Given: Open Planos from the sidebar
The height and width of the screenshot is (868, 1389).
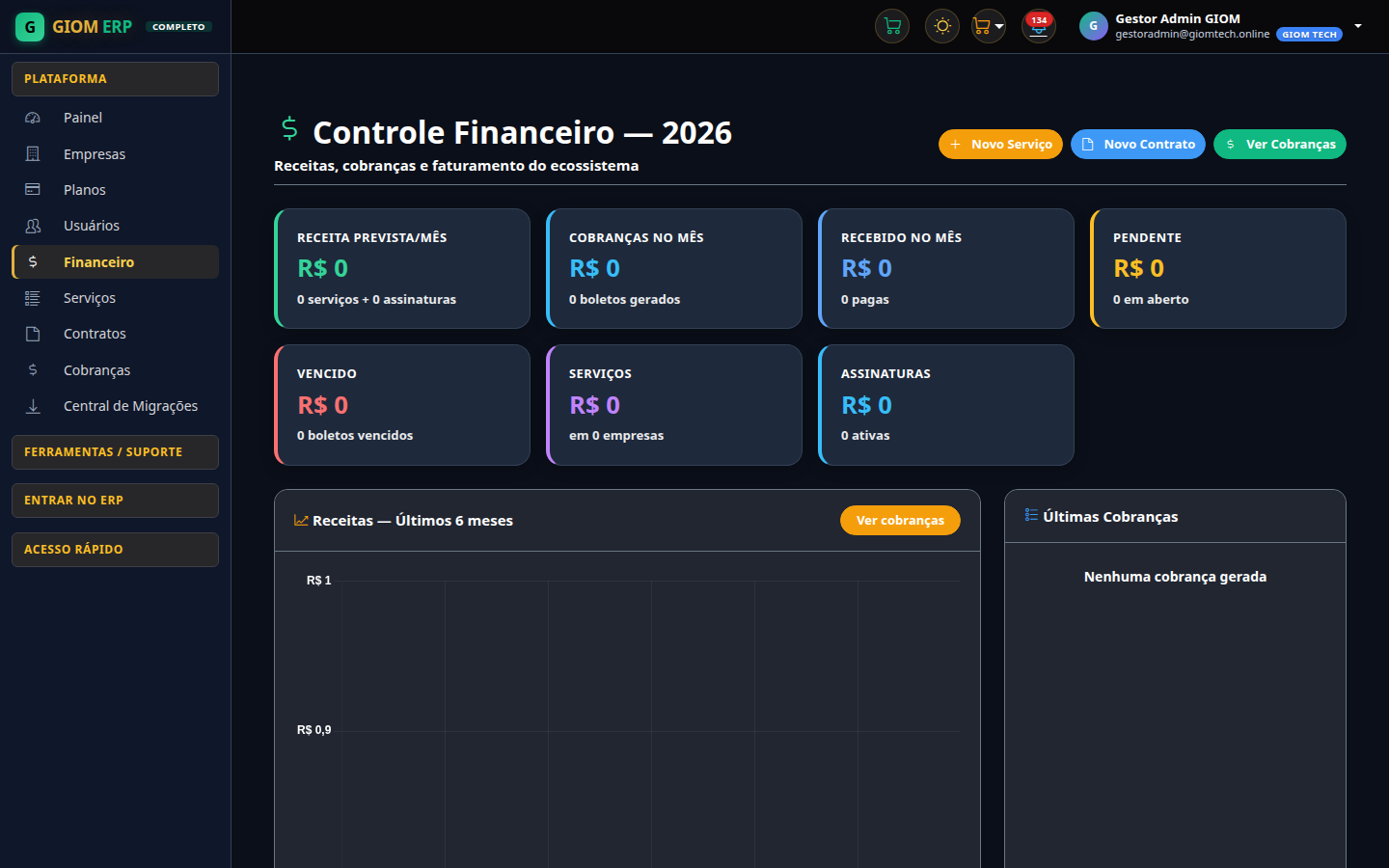Looking at the screenshot, I should pos(115,190).
